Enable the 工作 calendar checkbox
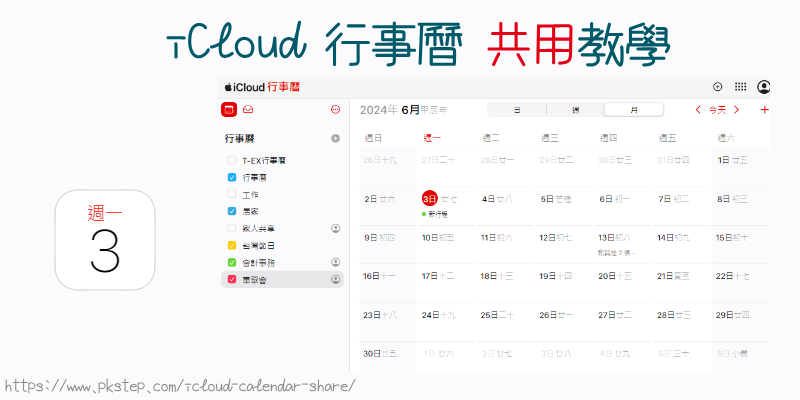 232,194
